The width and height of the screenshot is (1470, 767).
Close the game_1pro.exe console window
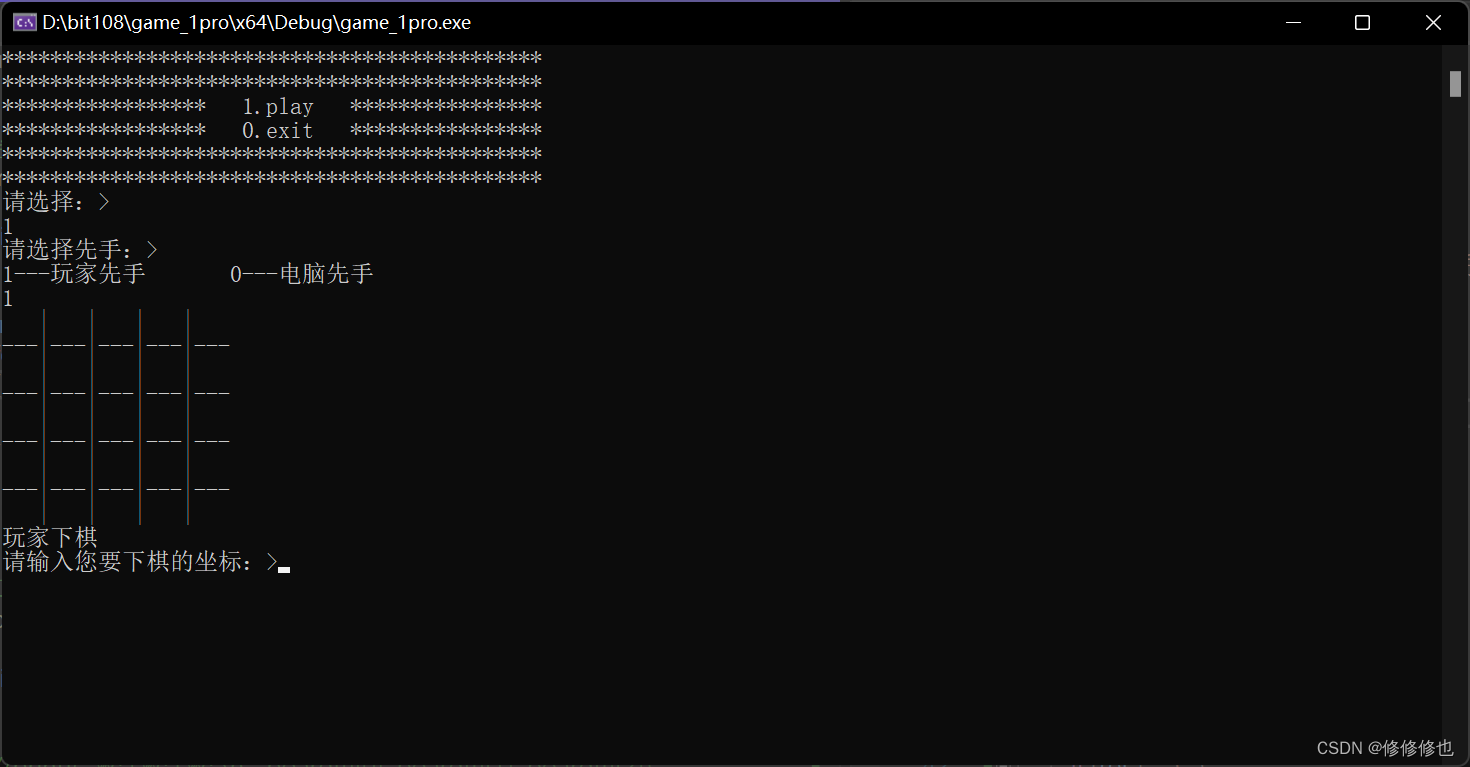pyautogui.click(x=1433, y=22)
